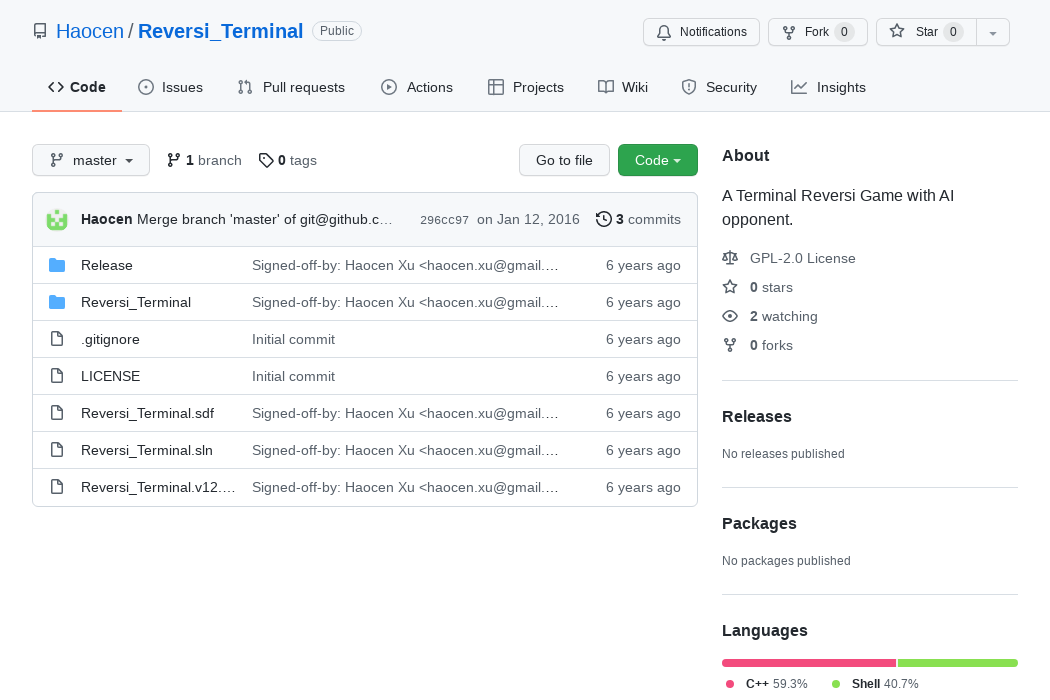Screen dimensions: 1050x700
Task: Open commit hash 296cc97 link
Action: (x=444, y=220)
